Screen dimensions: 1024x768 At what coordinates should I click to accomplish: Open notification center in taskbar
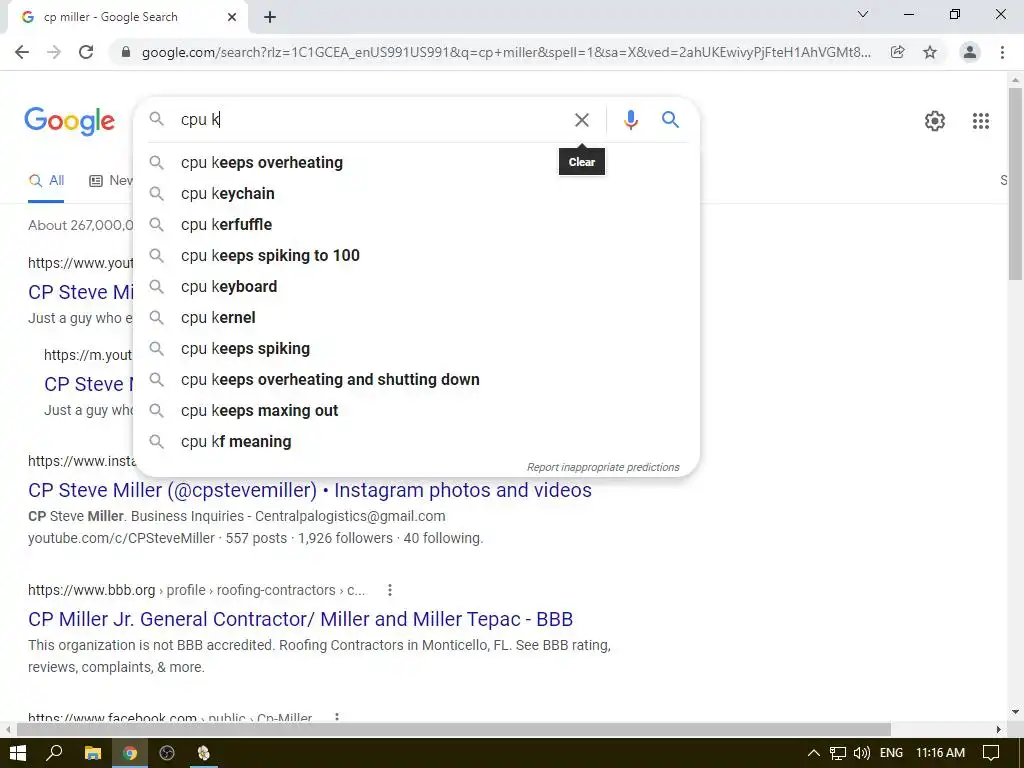[x=991, y=753]
